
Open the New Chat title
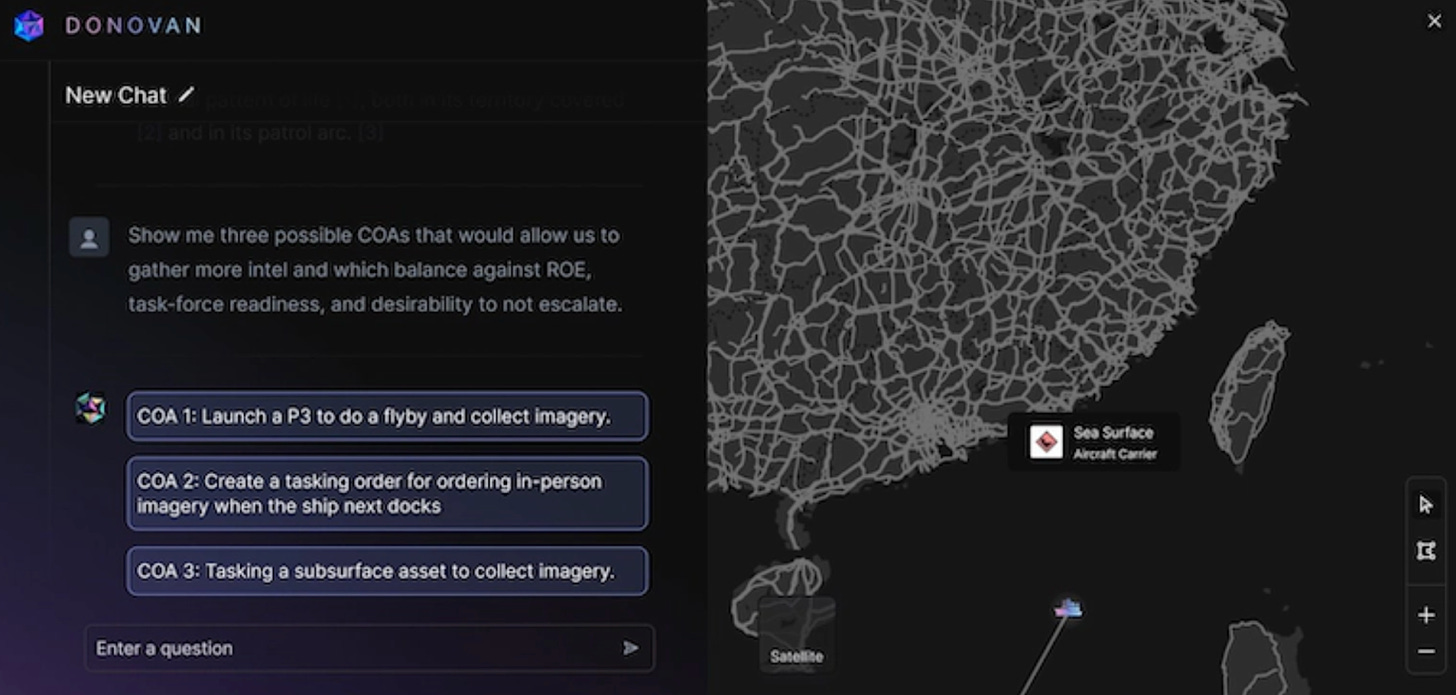tap(116, 95)
